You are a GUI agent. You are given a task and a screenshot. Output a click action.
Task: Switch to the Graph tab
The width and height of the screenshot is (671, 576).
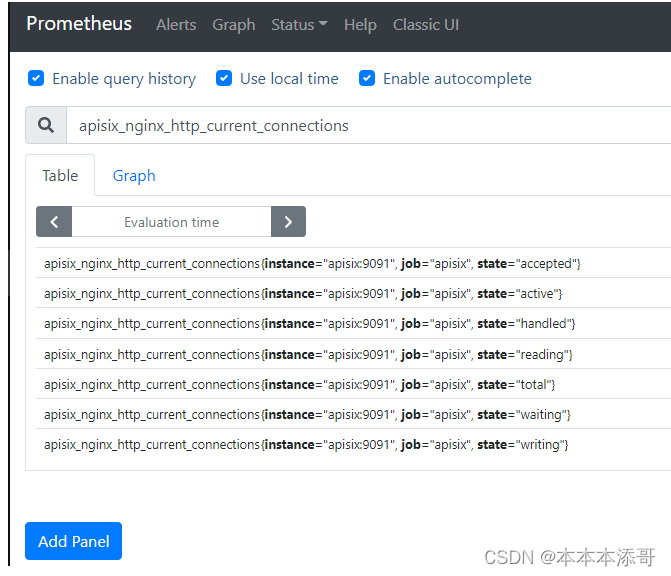(x=134, y=176)
